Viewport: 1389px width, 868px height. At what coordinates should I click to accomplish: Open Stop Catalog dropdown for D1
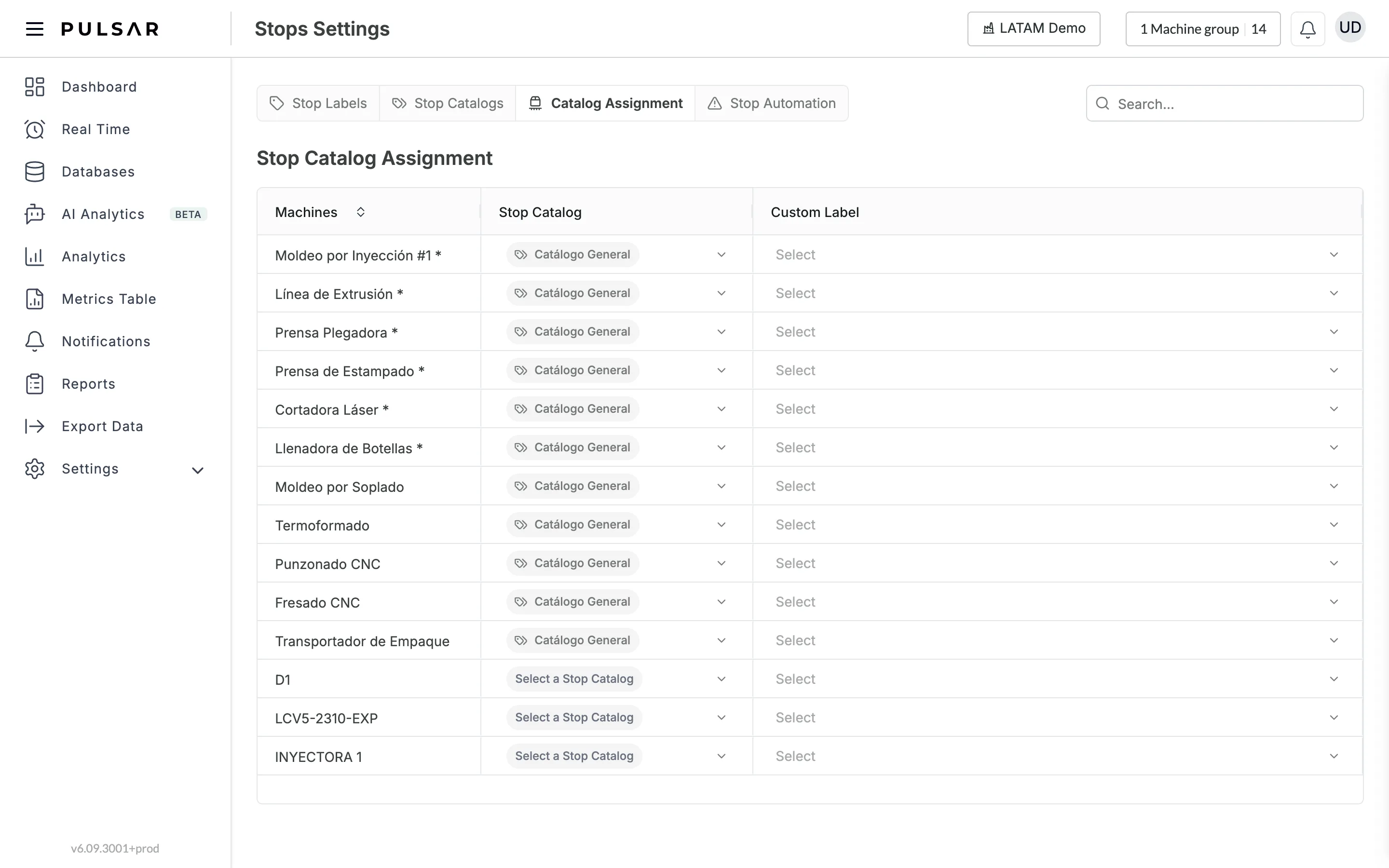pos(616,678)
